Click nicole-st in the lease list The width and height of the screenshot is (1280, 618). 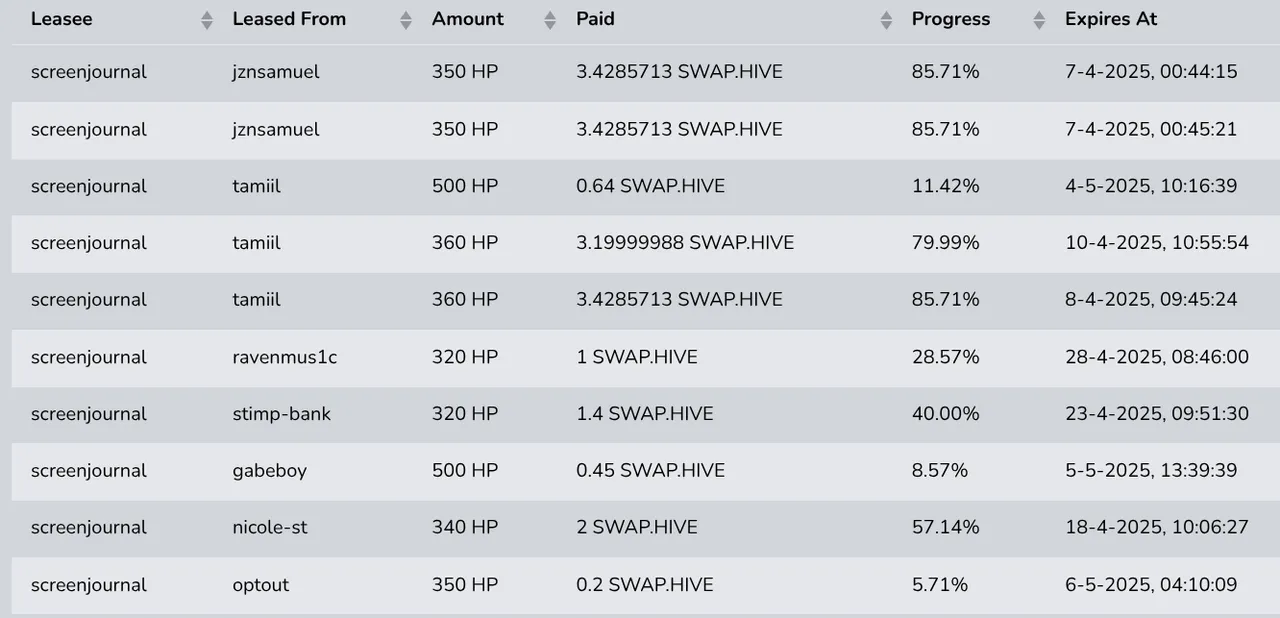click(270, 527)
